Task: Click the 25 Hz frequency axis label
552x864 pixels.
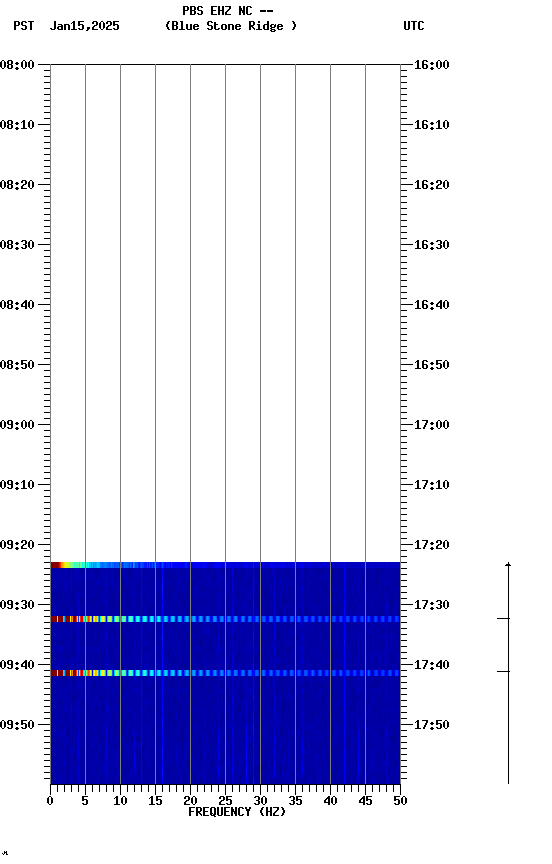Action: (x=225, y=801)
